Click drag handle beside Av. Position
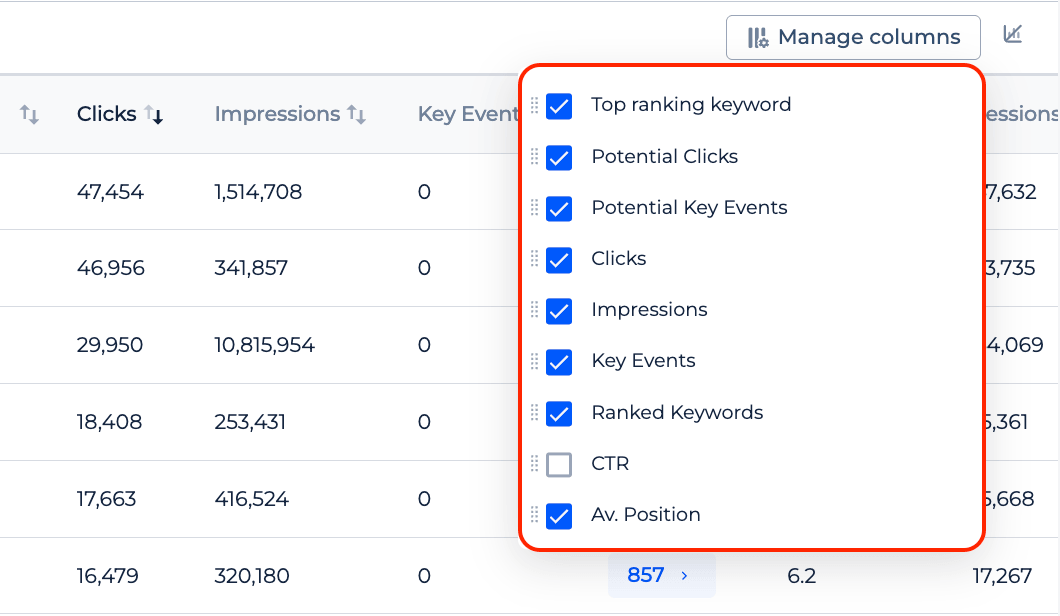The image size is (1060, 616). (x=534, y=515)
